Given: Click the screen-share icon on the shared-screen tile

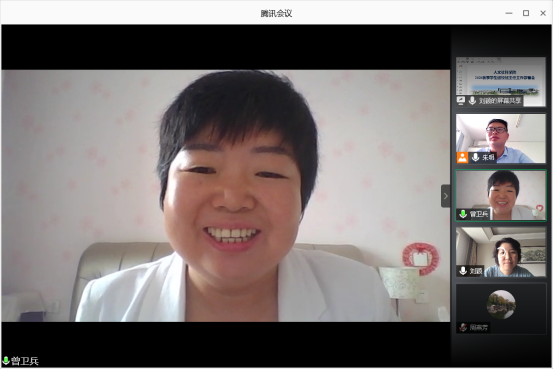Looking at the screenshot, I should pos(461,101).
